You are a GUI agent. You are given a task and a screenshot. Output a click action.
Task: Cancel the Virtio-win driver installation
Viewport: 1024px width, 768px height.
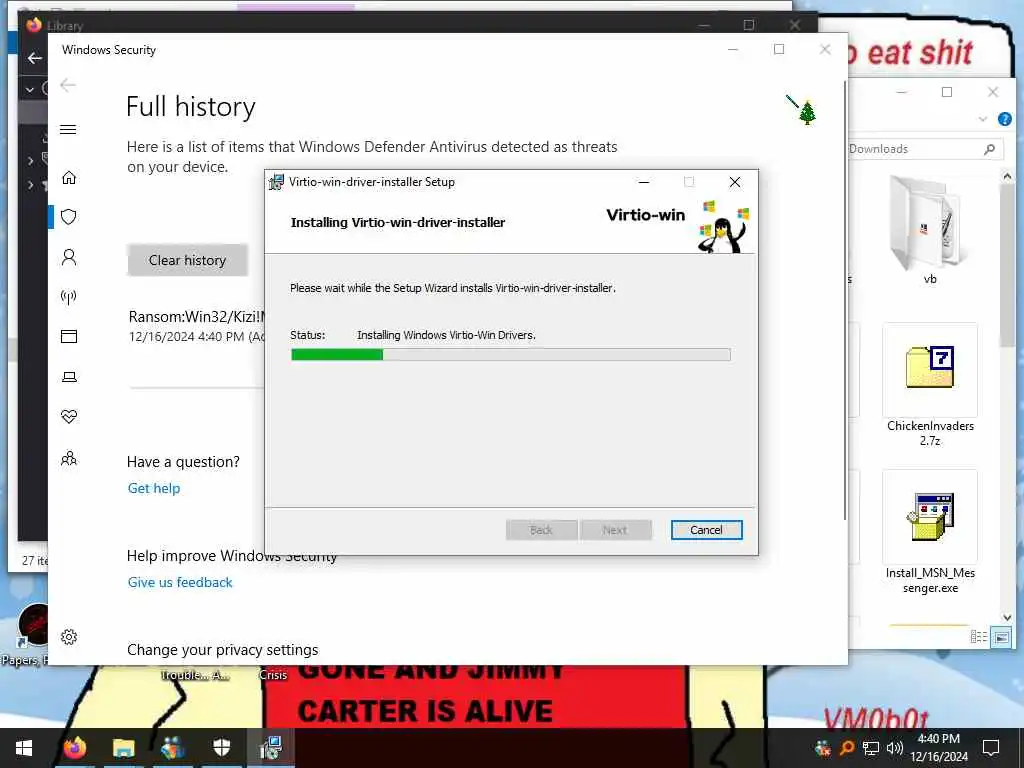706,530
